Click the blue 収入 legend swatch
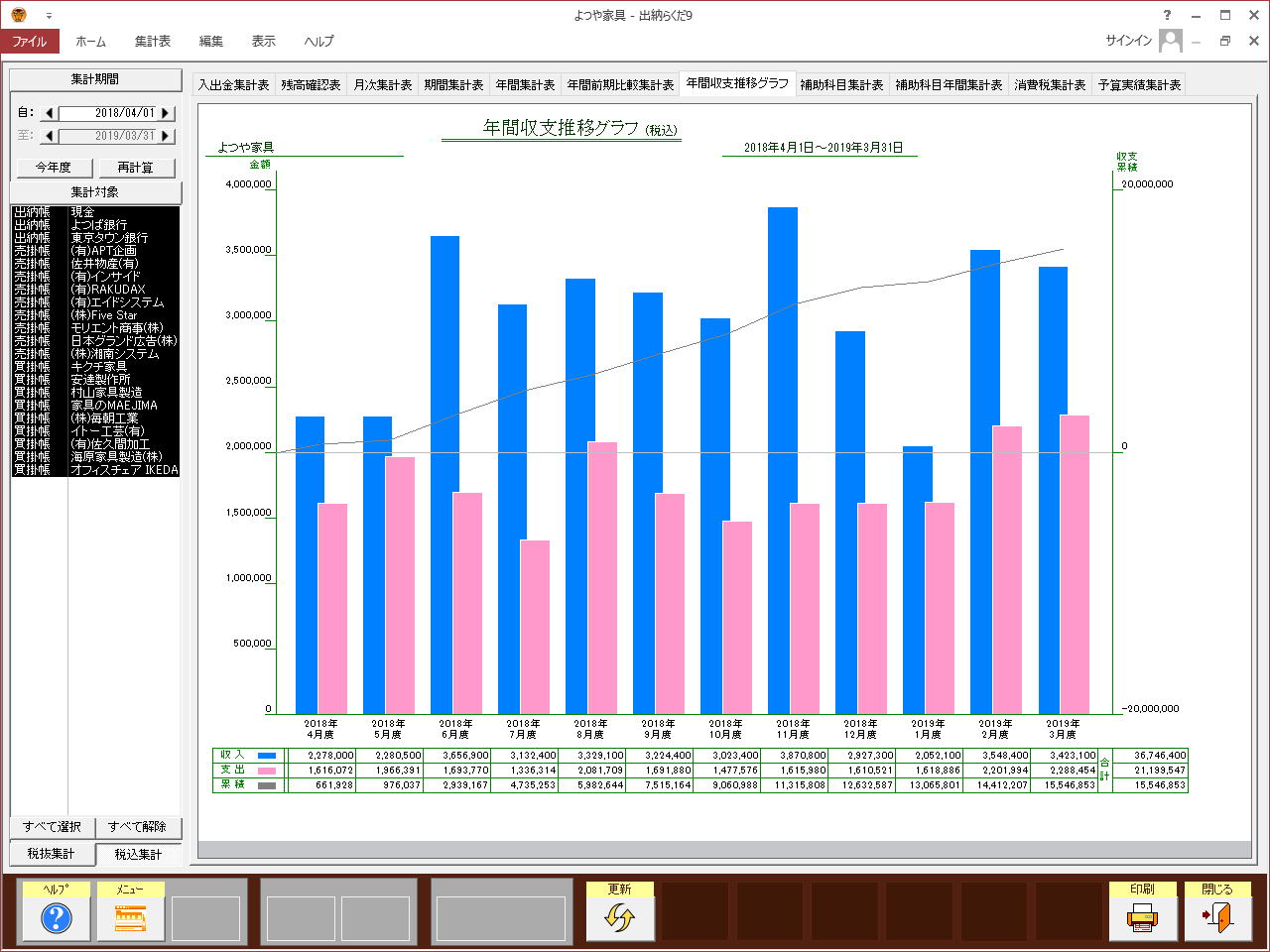1270x952 pixels. click(x=267, y=756)
